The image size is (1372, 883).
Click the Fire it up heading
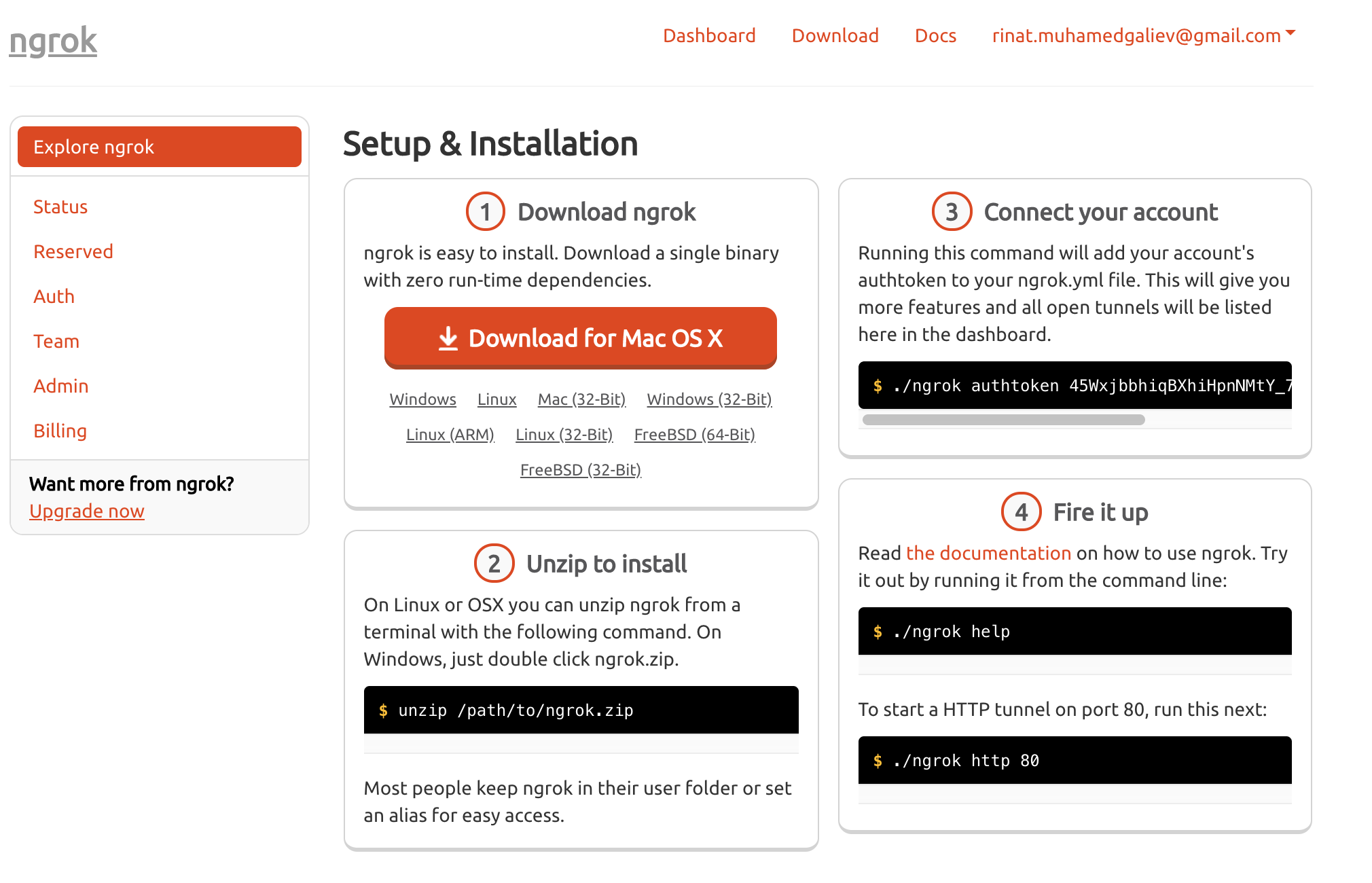(1100, 512)
